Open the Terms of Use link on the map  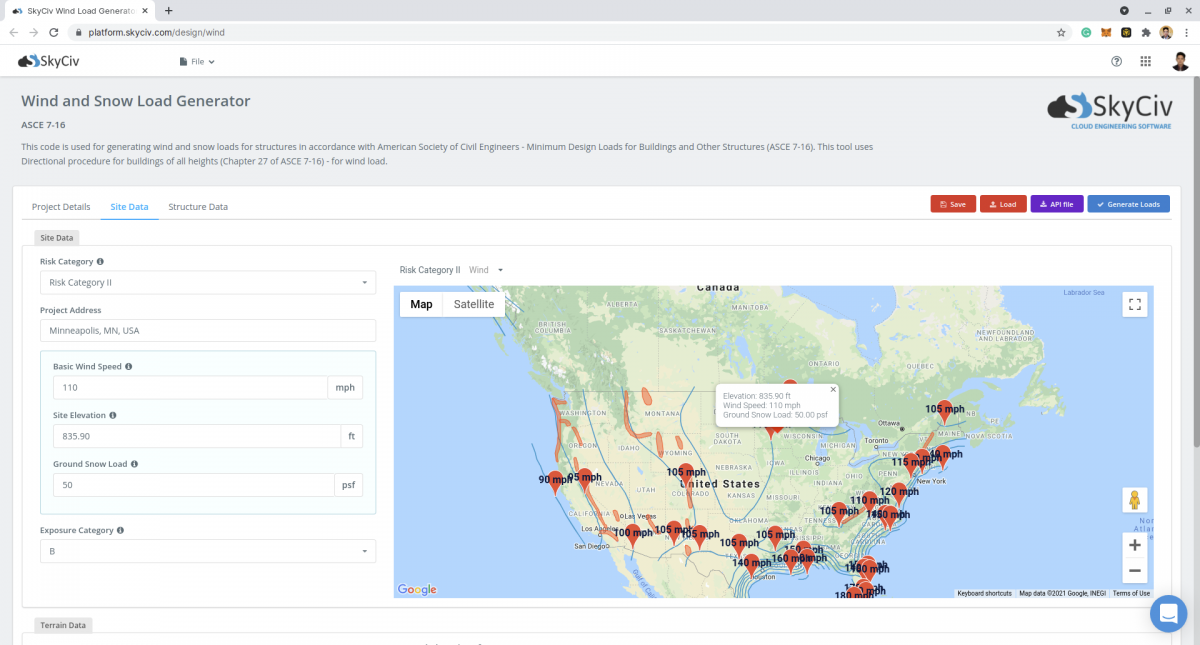tap(1131, 592)
